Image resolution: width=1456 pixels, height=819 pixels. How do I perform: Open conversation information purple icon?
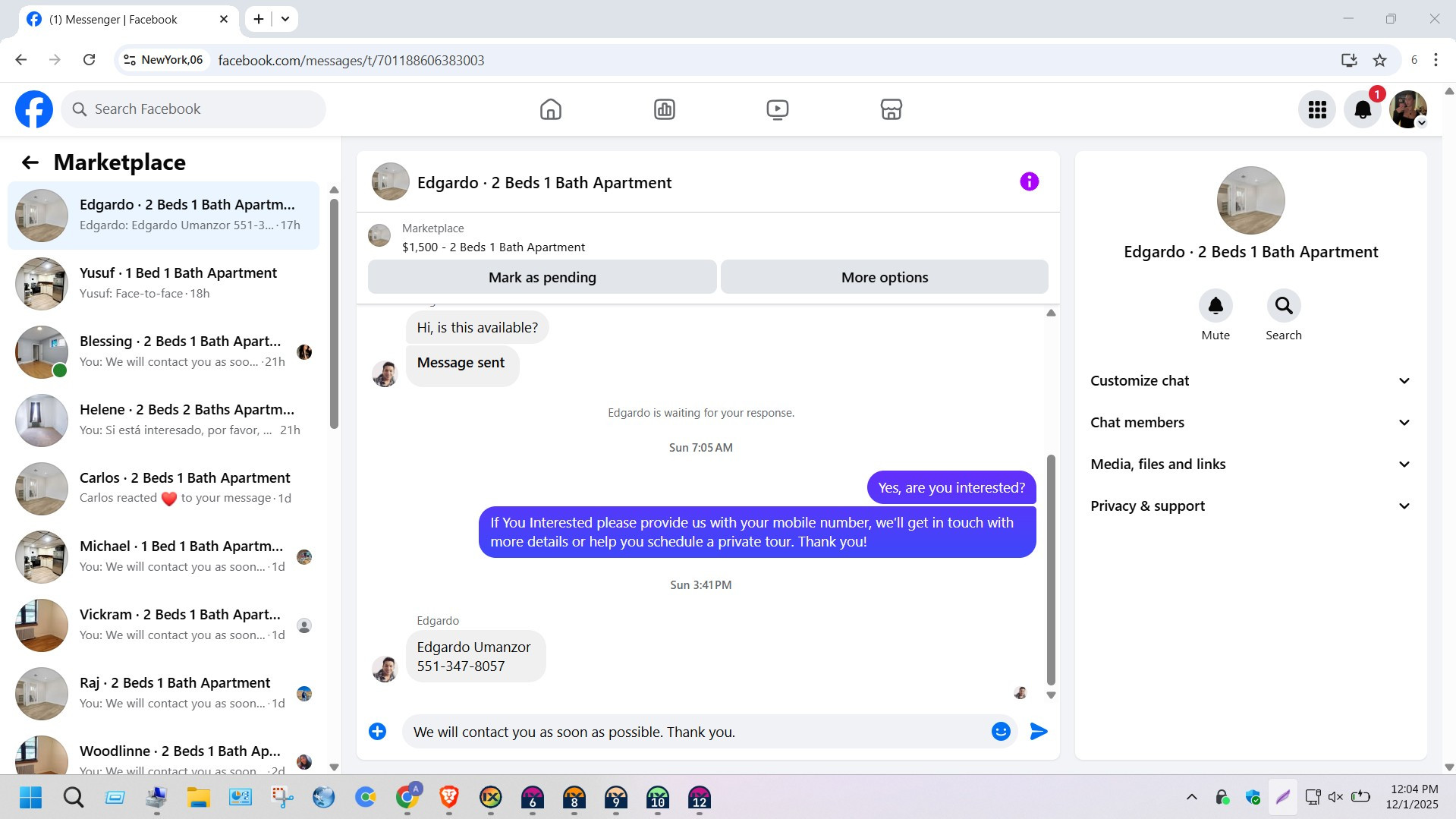click(x=1029, y=181)
